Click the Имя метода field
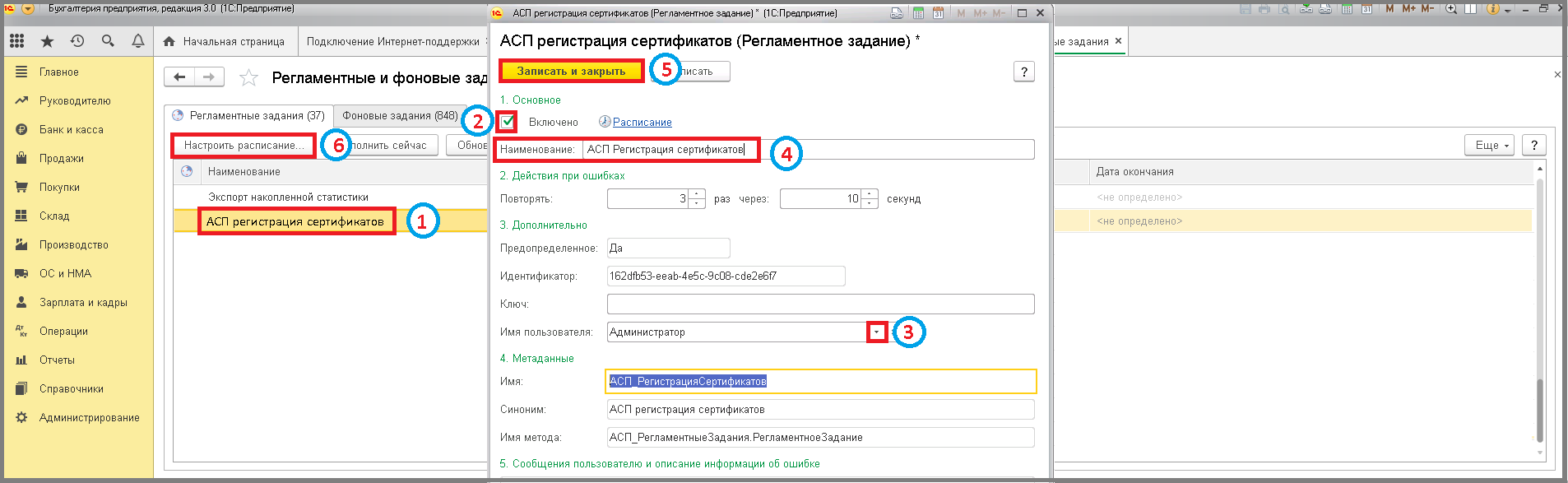 820,437
